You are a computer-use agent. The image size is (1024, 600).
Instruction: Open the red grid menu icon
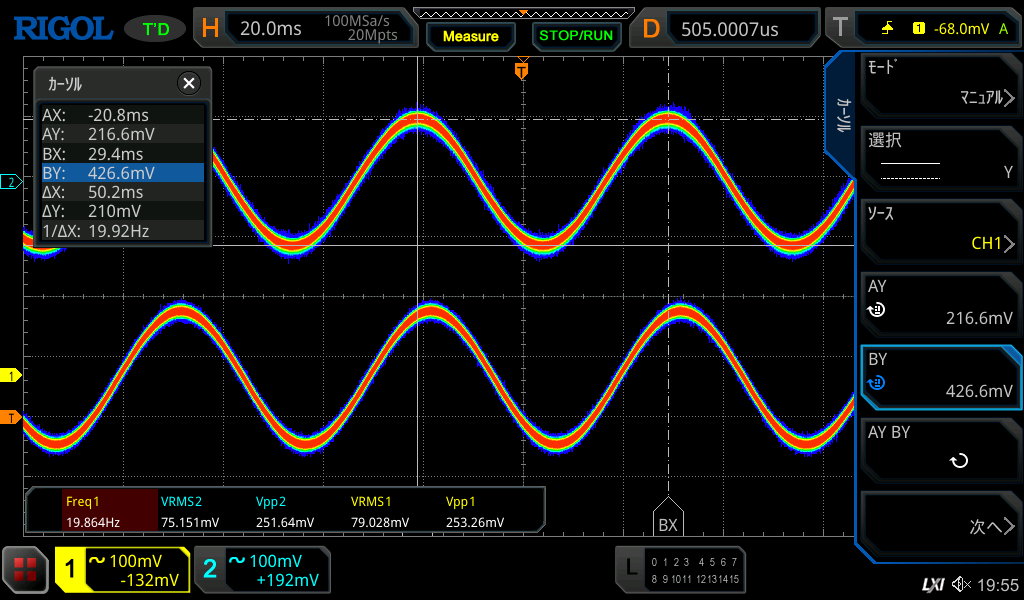(x=25, y=570)
